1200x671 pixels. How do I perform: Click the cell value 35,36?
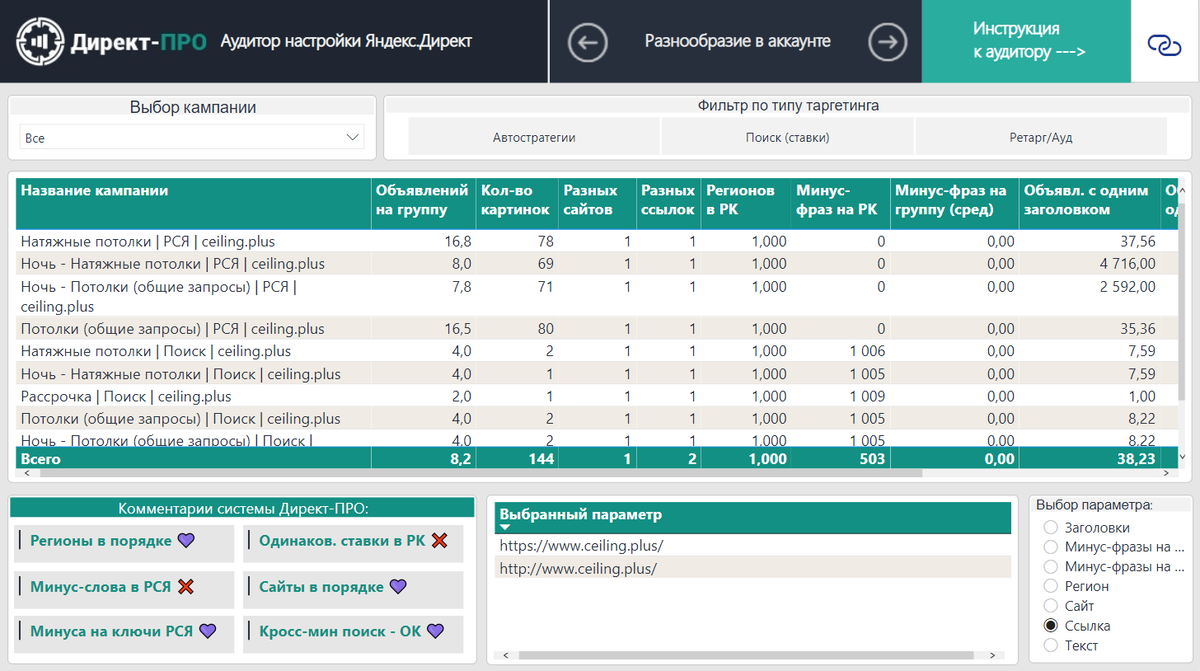point(1138,329)
